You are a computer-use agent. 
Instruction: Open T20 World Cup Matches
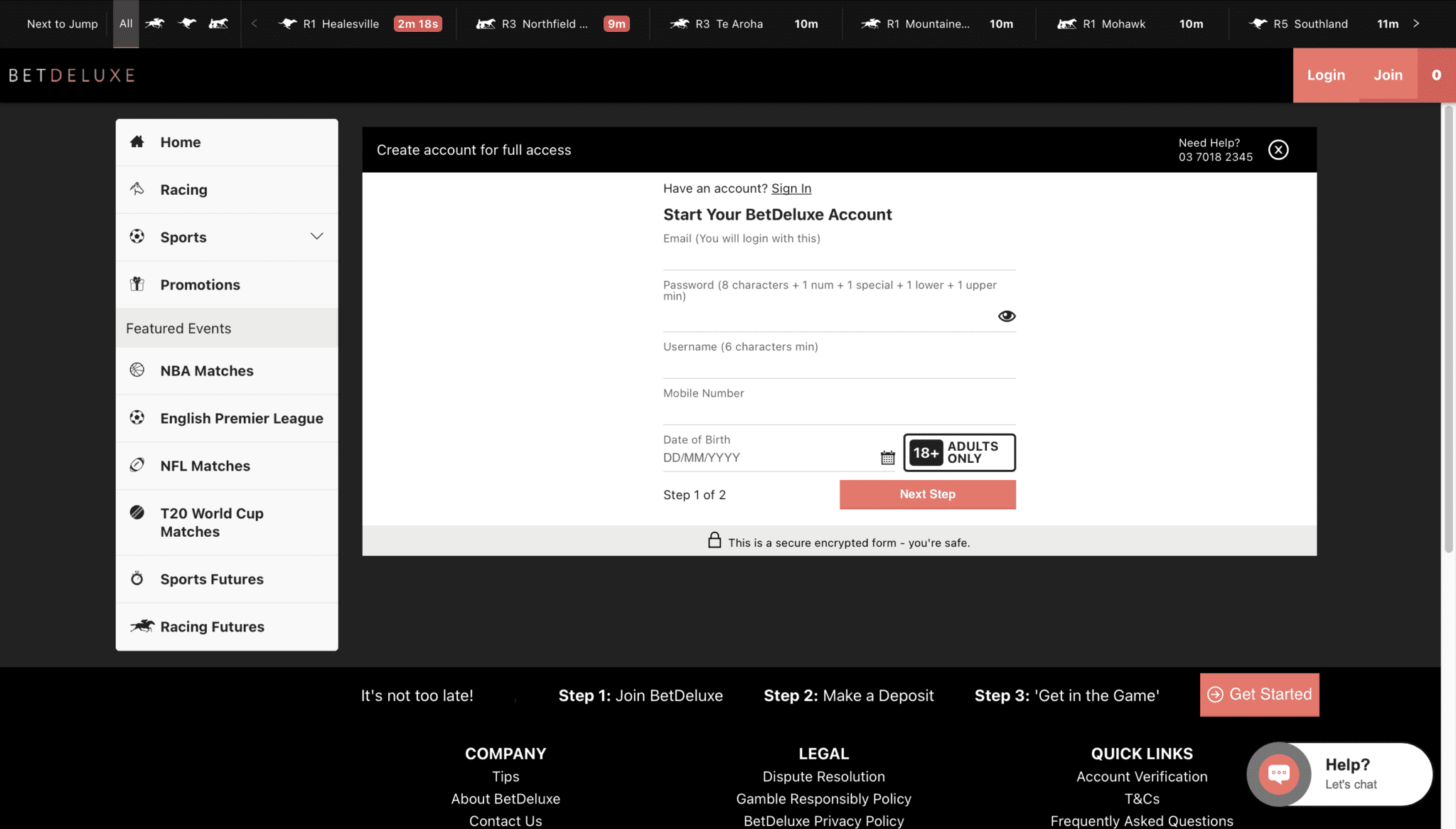[227, 523]
